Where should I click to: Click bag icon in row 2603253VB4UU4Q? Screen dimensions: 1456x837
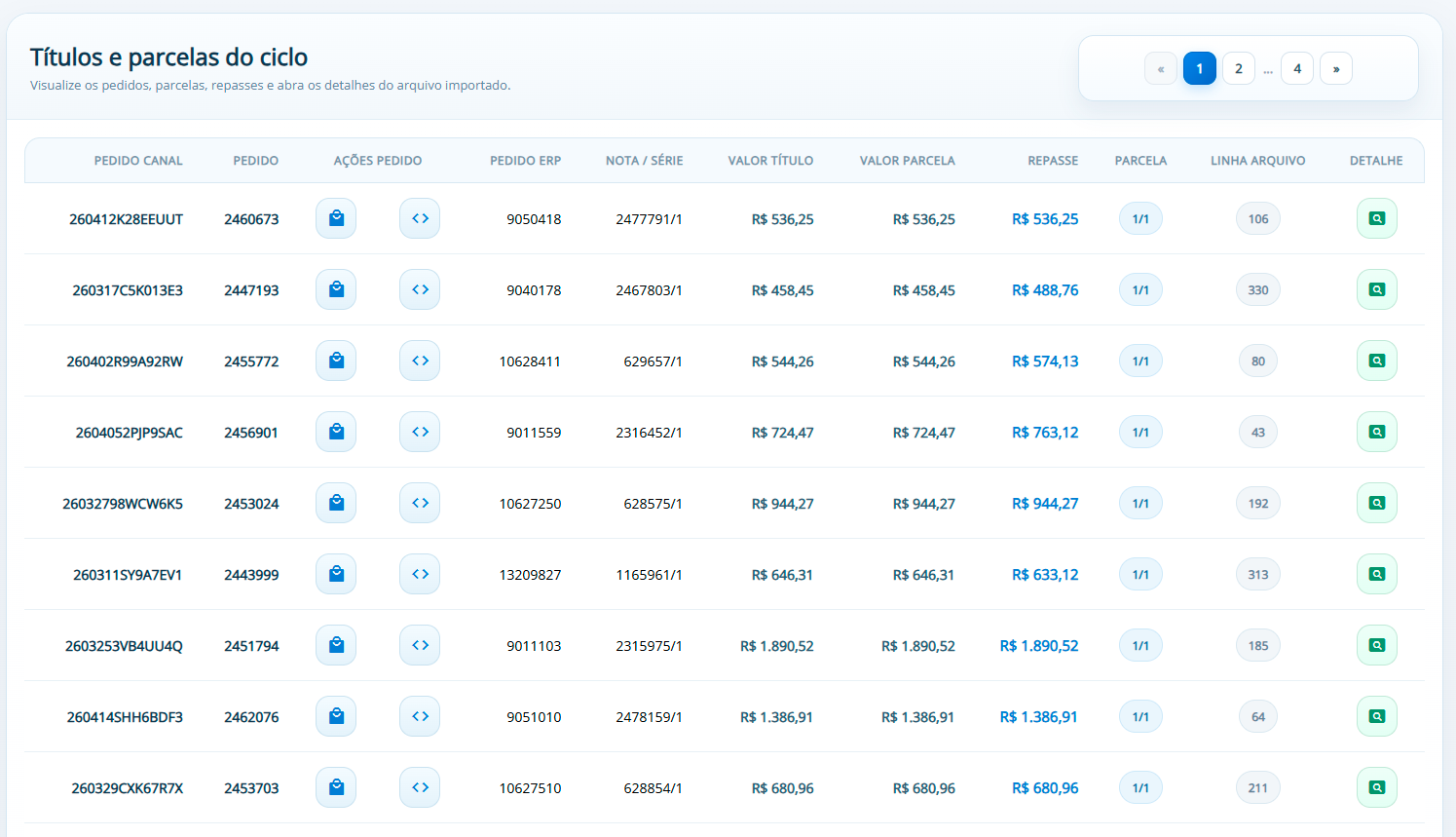336,645
